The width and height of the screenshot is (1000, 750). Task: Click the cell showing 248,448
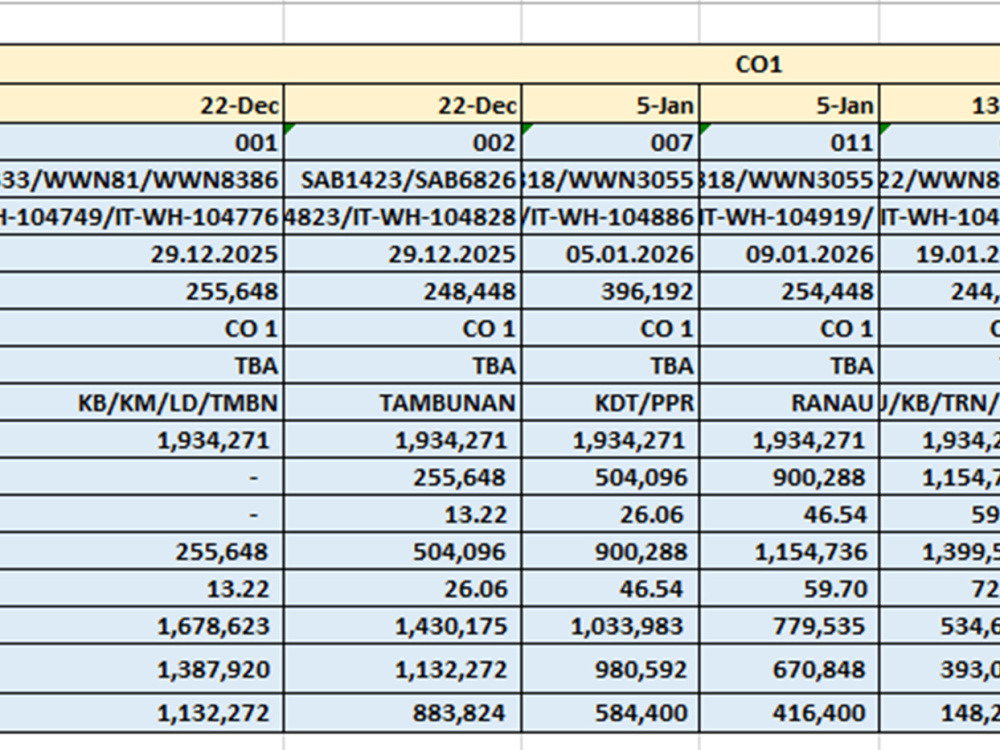[x=402, y=291]
